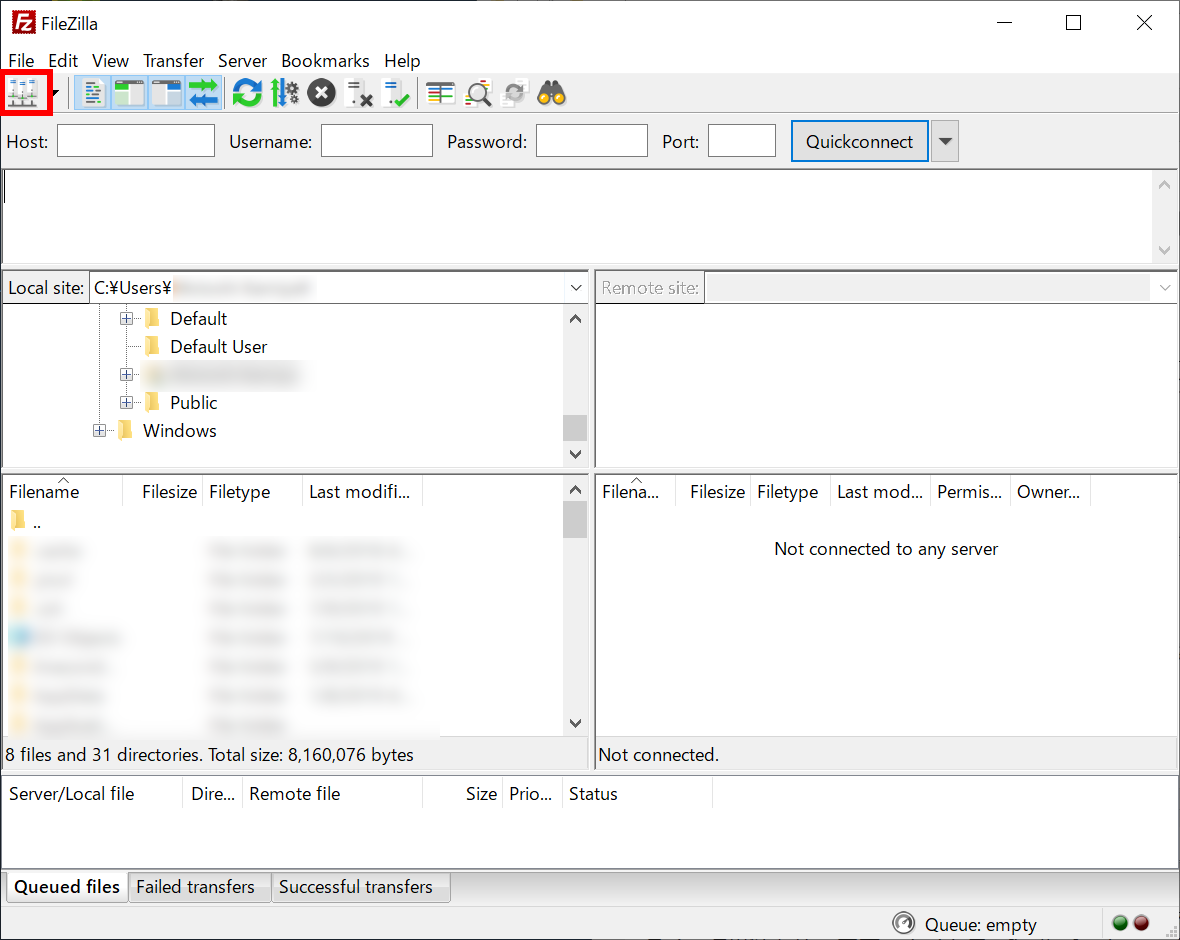The width and height of the screenshot is (1180, 940).
Task: Expand the Default folder node
Action: click(x=126, y=318)
